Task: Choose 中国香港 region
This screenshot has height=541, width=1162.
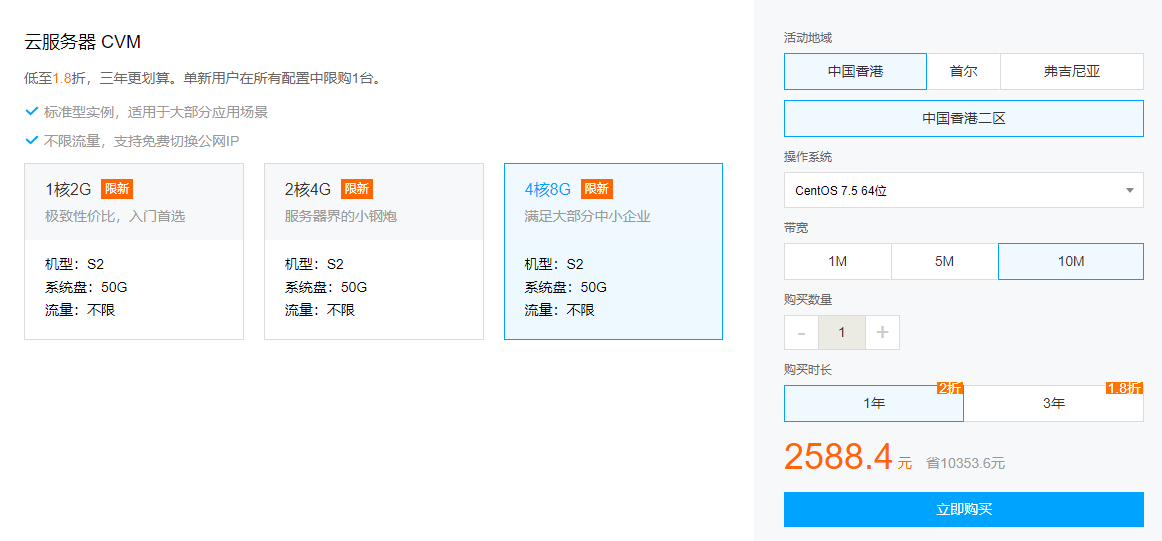Action: 855,72
